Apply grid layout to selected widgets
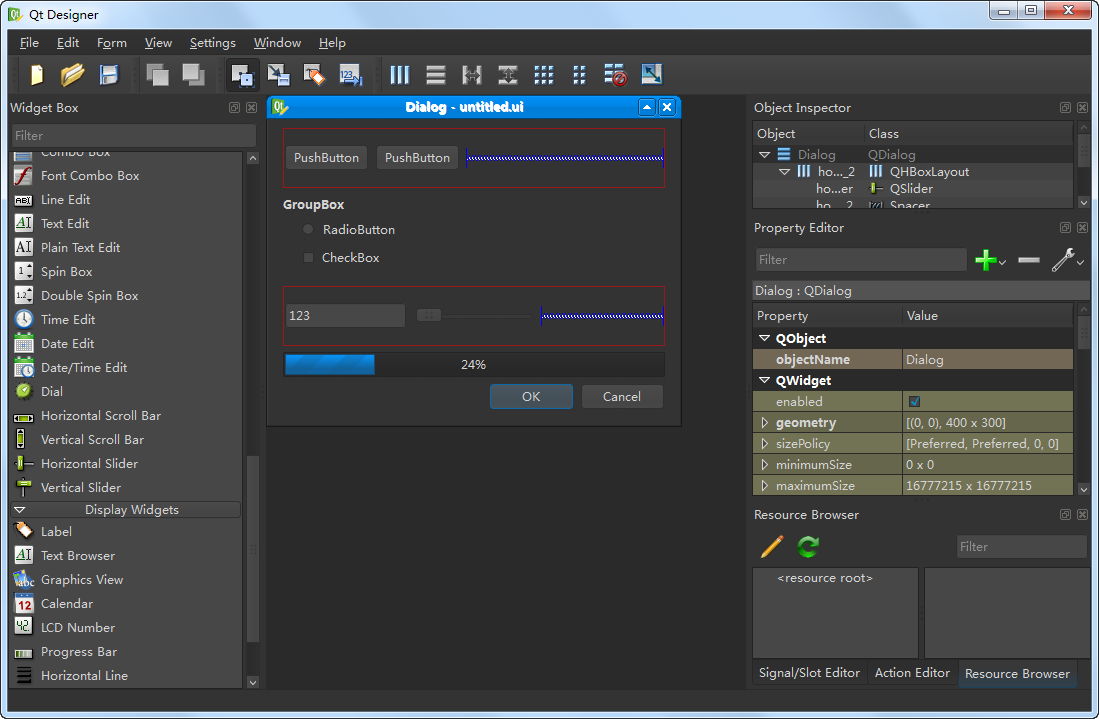This screenshot has width=1099, height=719. tap(544, 74)
